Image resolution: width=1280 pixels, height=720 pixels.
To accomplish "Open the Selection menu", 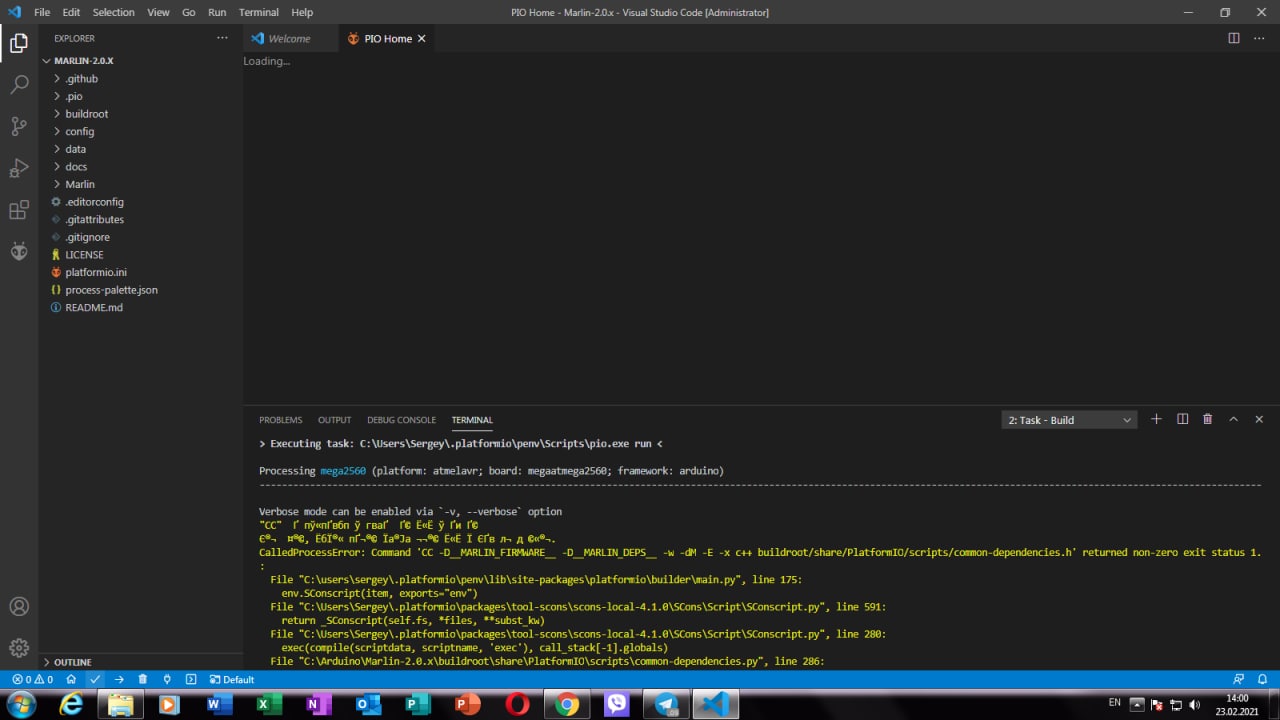I will [x=113, y=12].
